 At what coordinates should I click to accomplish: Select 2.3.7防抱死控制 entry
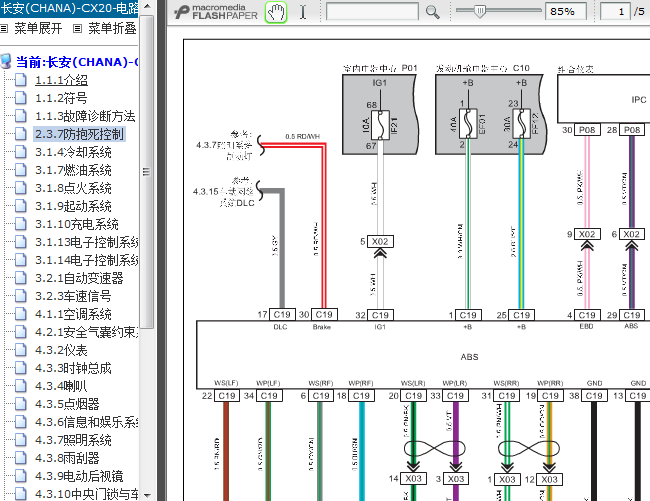click(x=79, y=134)
